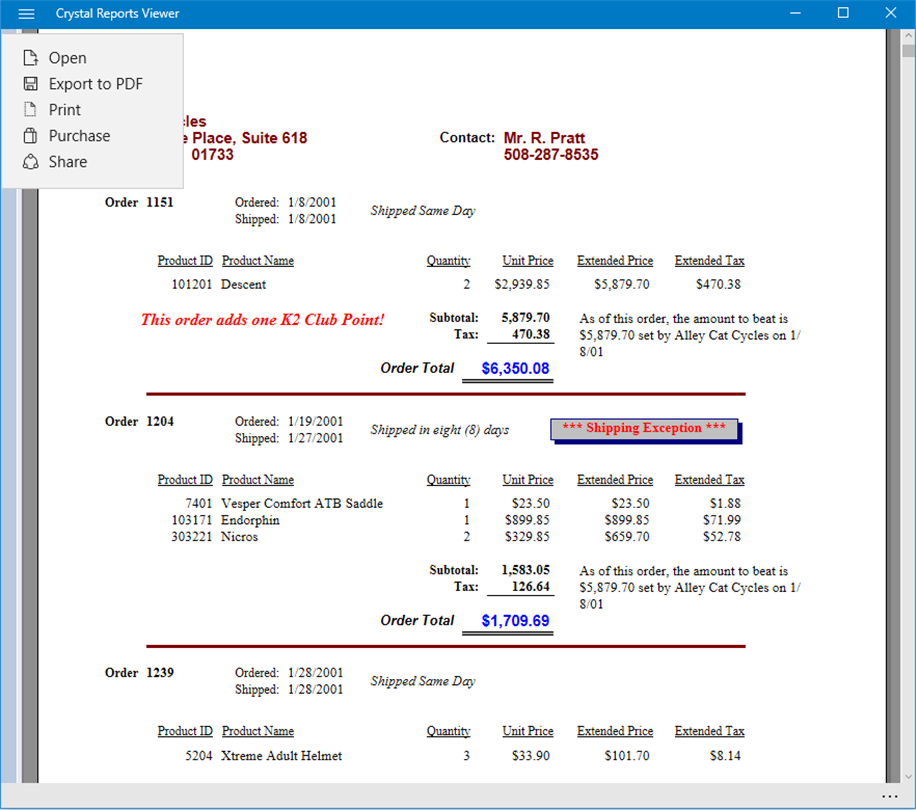This screenshot has width=916, height=810.
Task: Click the $6,350.08 order total
Action: tap(515, 369)
